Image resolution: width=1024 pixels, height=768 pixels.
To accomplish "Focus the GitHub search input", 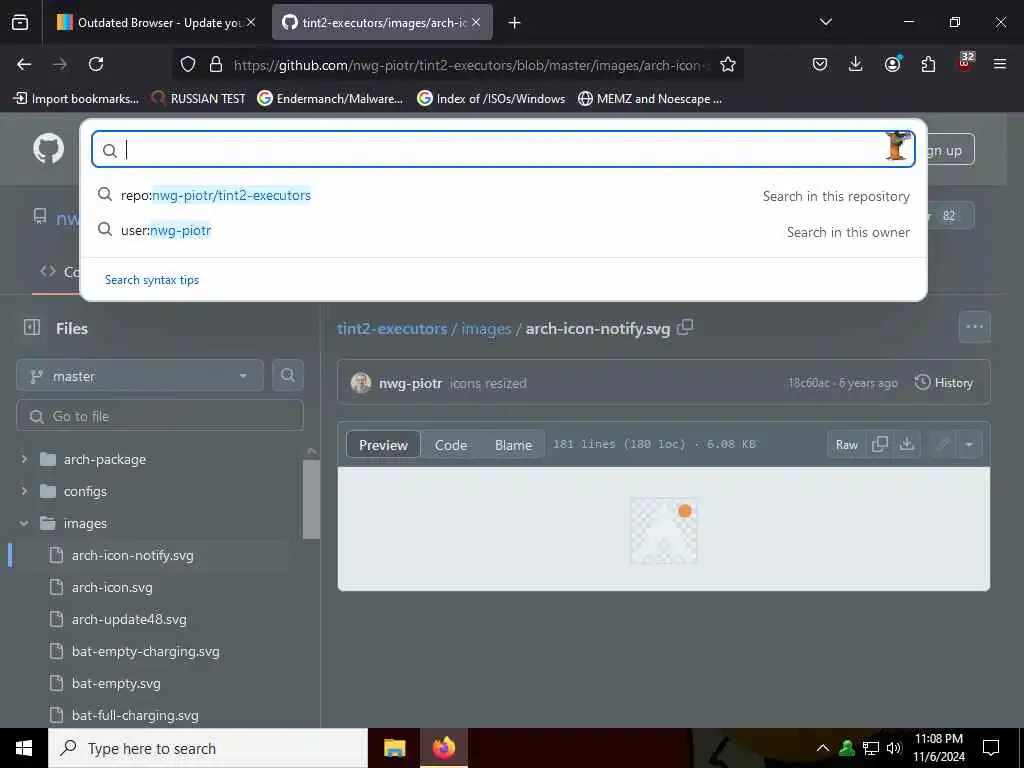I will click(x=503, y=150).
